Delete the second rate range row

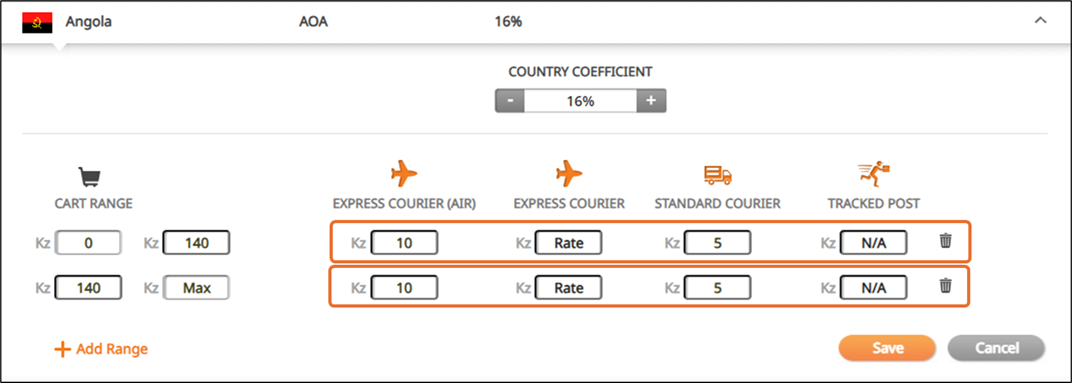coord(946,286)
